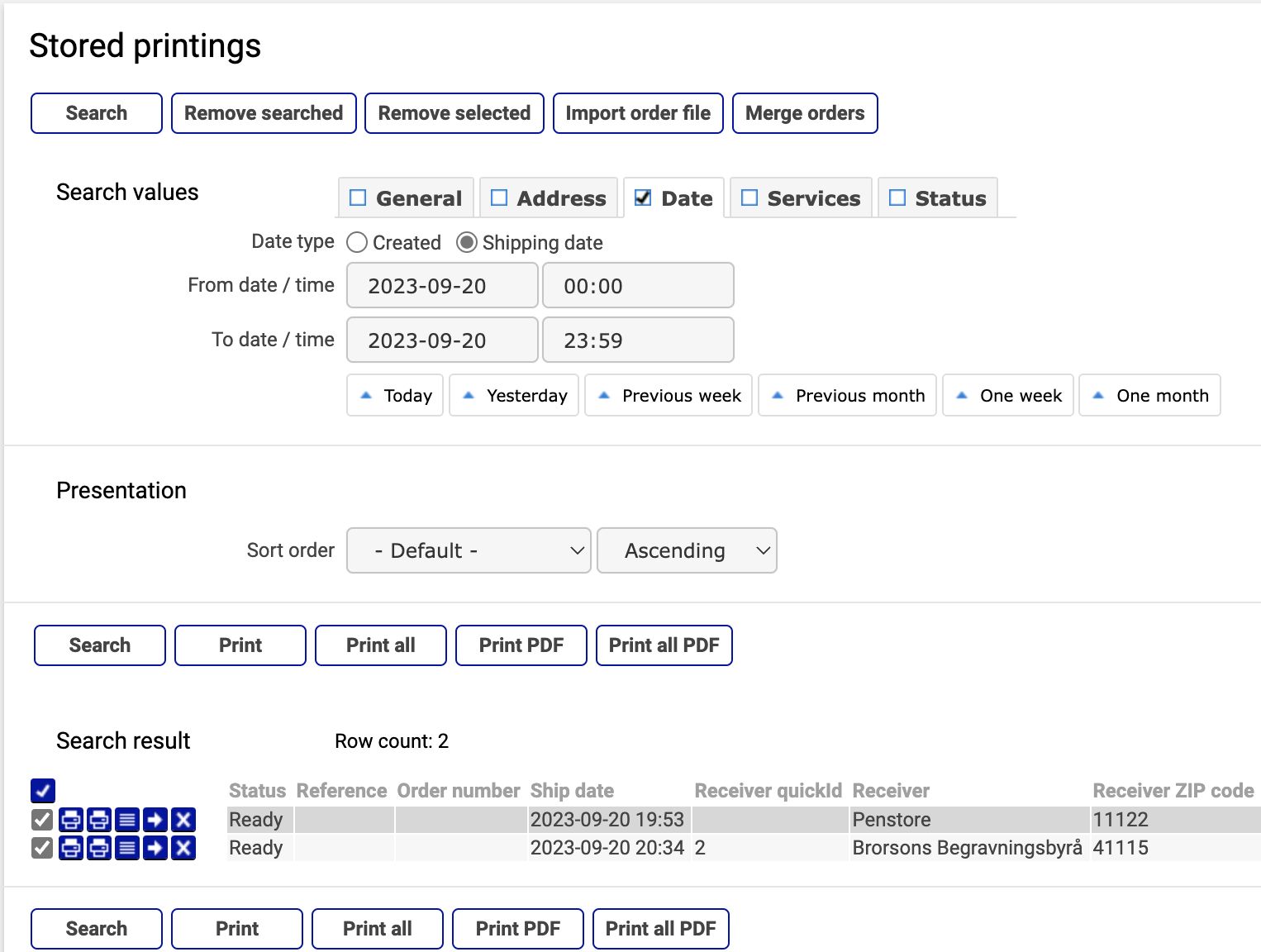The width and height of the screenshot is (1261, 952).
Task: Open the Sort order Default dropdown
Action: pos(469,550)
